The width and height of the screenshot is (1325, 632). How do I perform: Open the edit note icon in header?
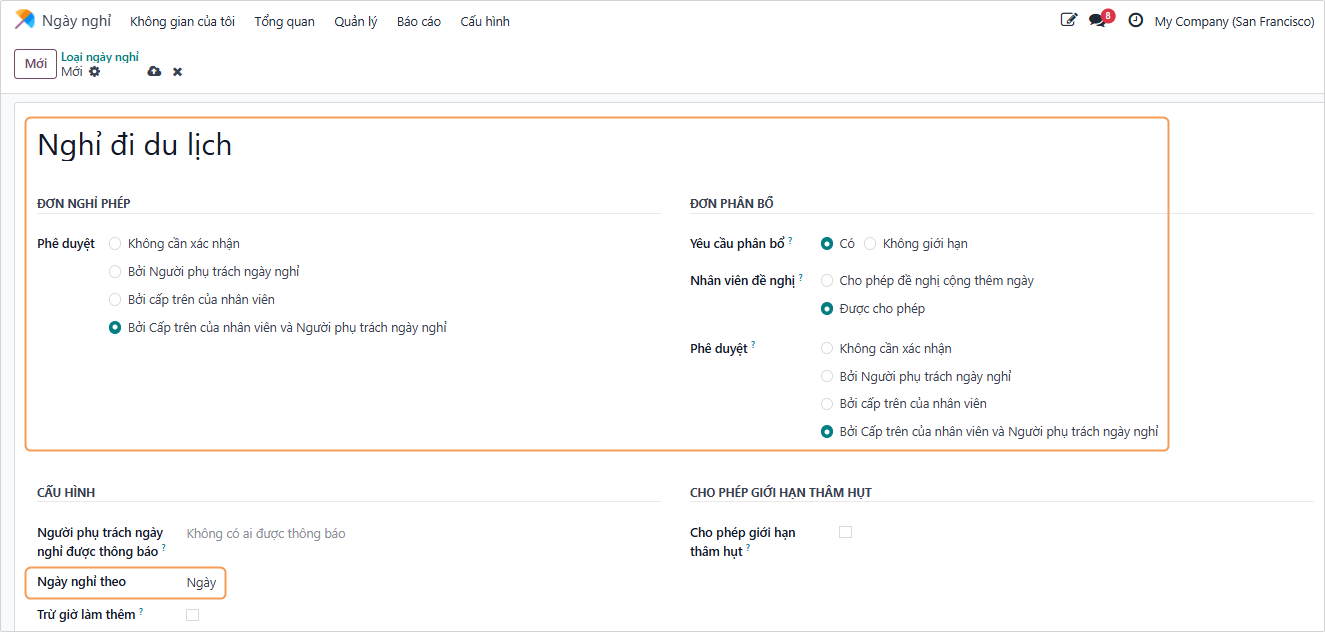click(x=1069, y=20)
